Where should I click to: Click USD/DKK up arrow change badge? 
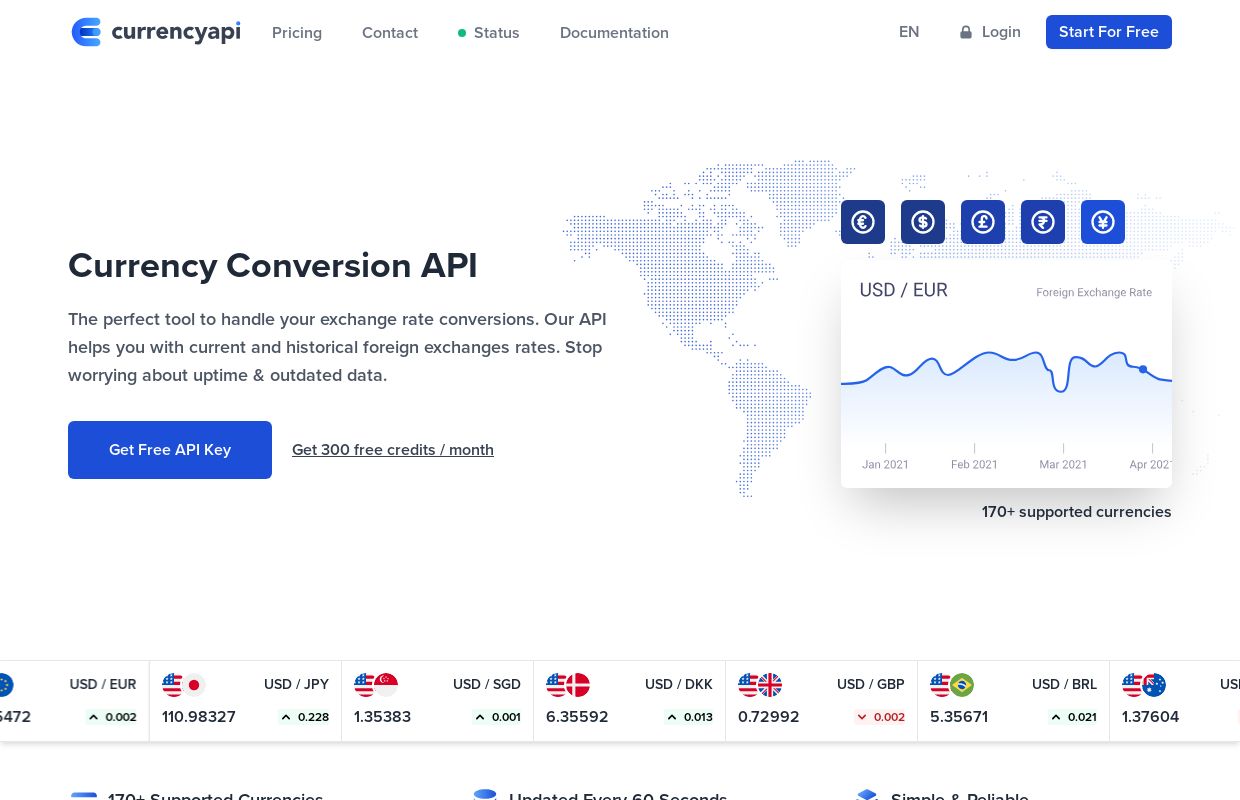688,717
